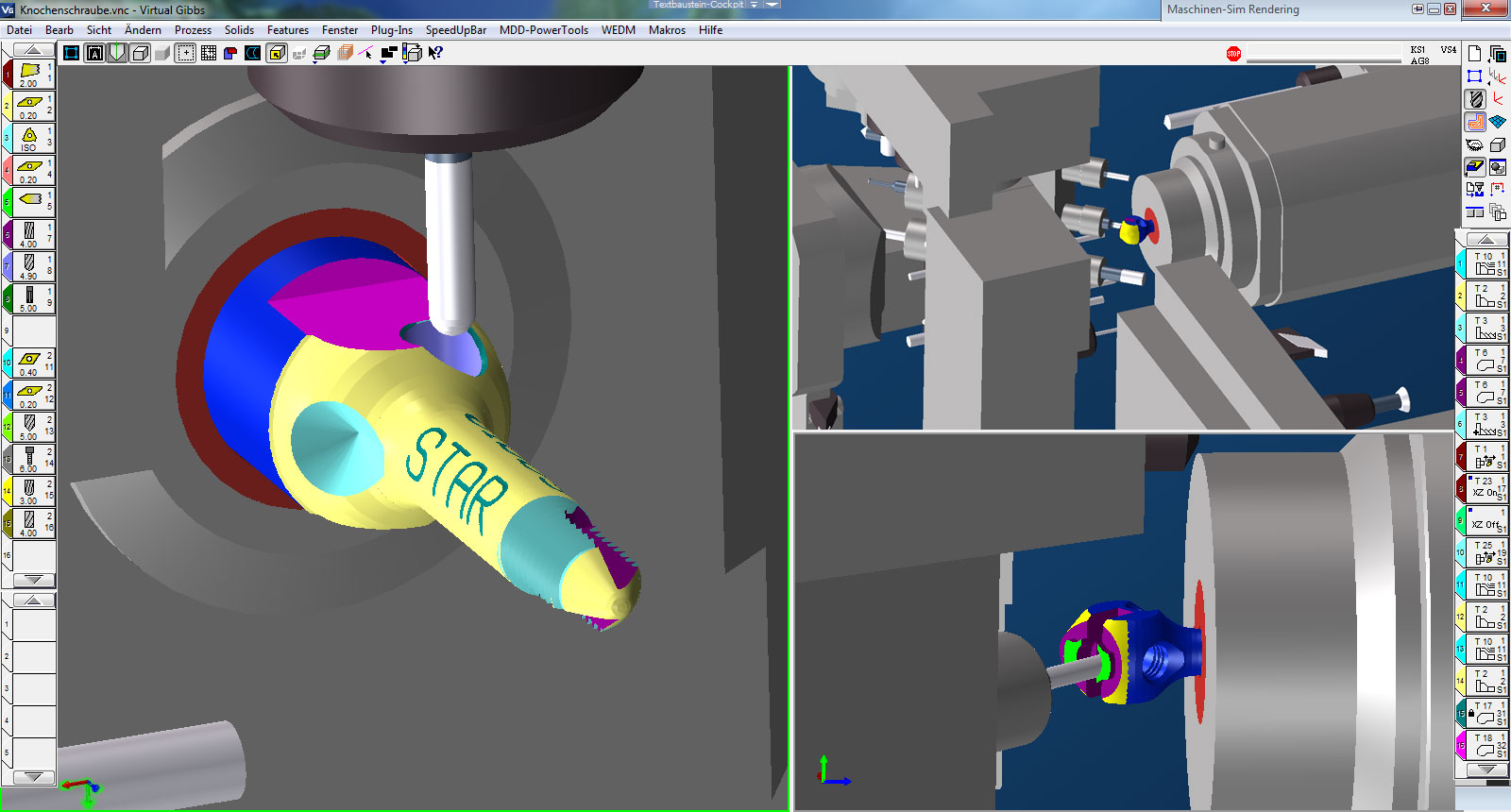Click down arrow below operation tile 16
1511x812 pixels.
coord(1487,770)
